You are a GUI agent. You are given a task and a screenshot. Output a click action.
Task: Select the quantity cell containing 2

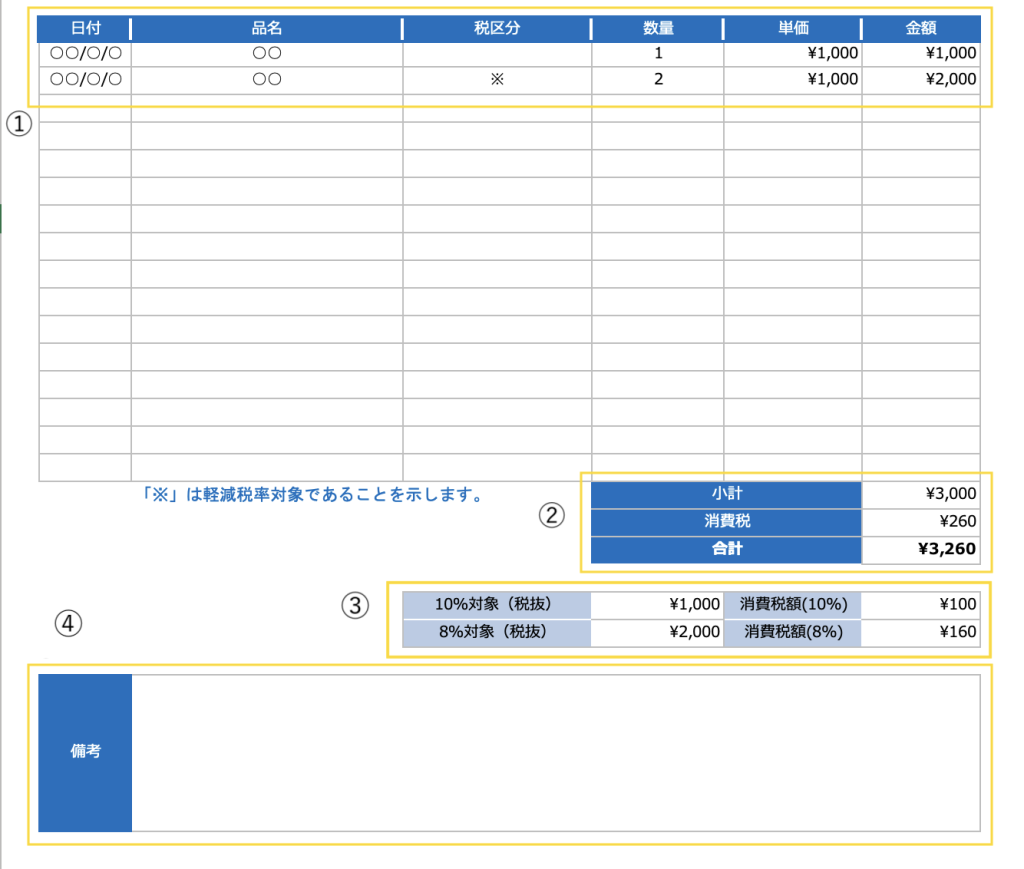[x=657, y=80]
